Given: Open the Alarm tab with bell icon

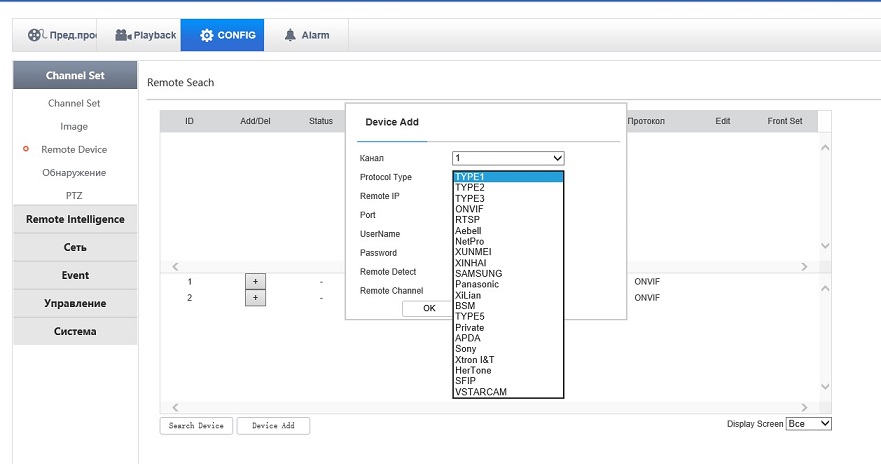Looking at the screenshot, I should (307, 35).
